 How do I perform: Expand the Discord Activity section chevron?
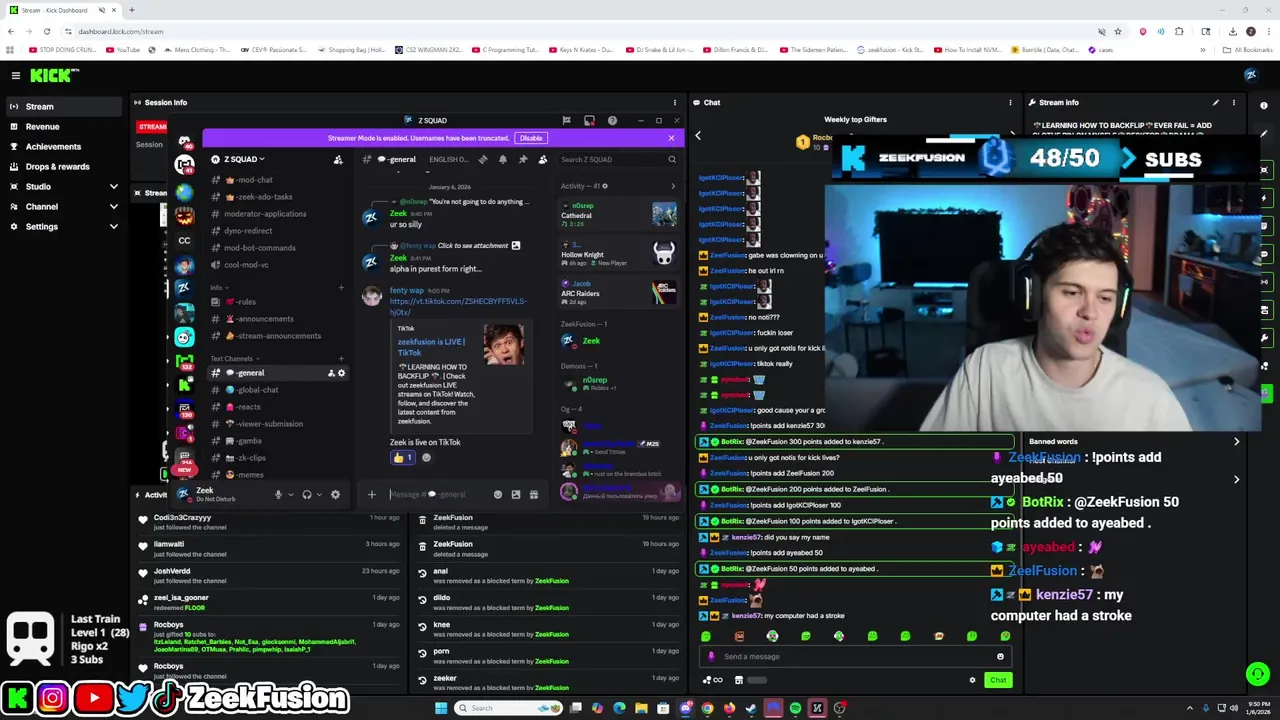(x=673, y=186)
